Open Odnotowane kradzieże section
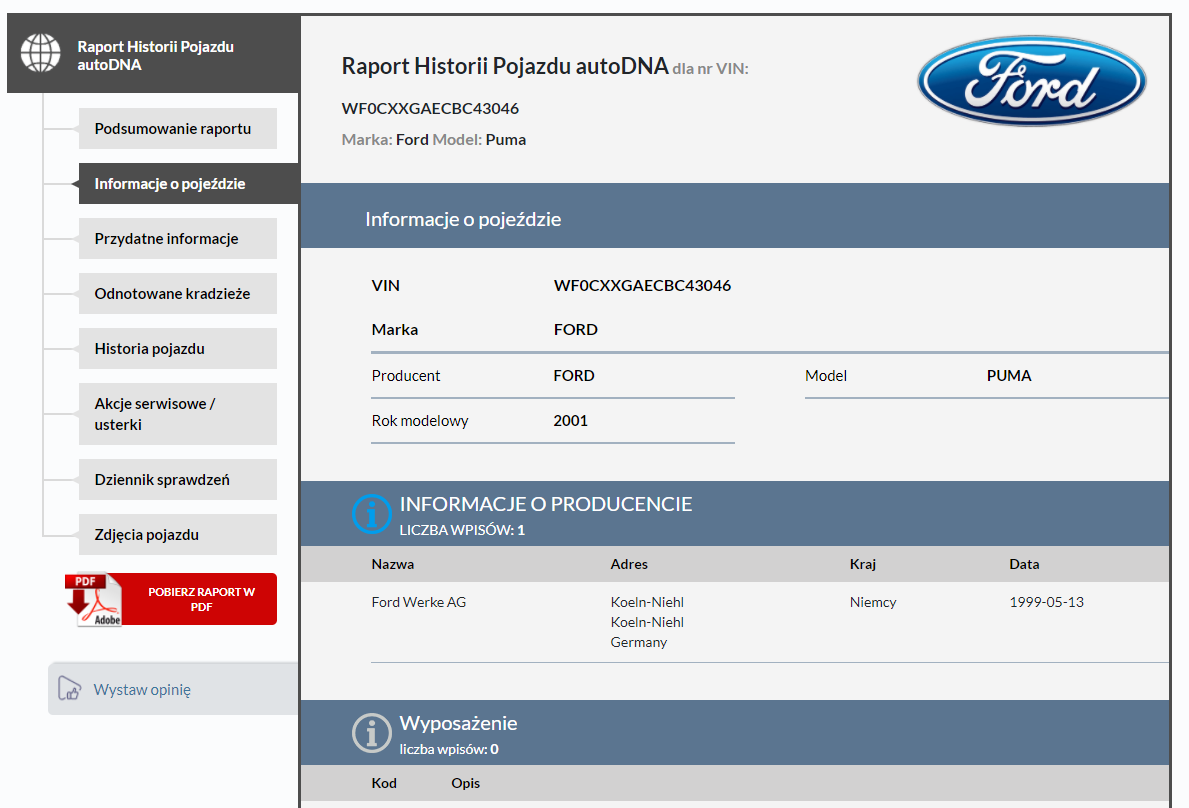 tap(177, 293)
